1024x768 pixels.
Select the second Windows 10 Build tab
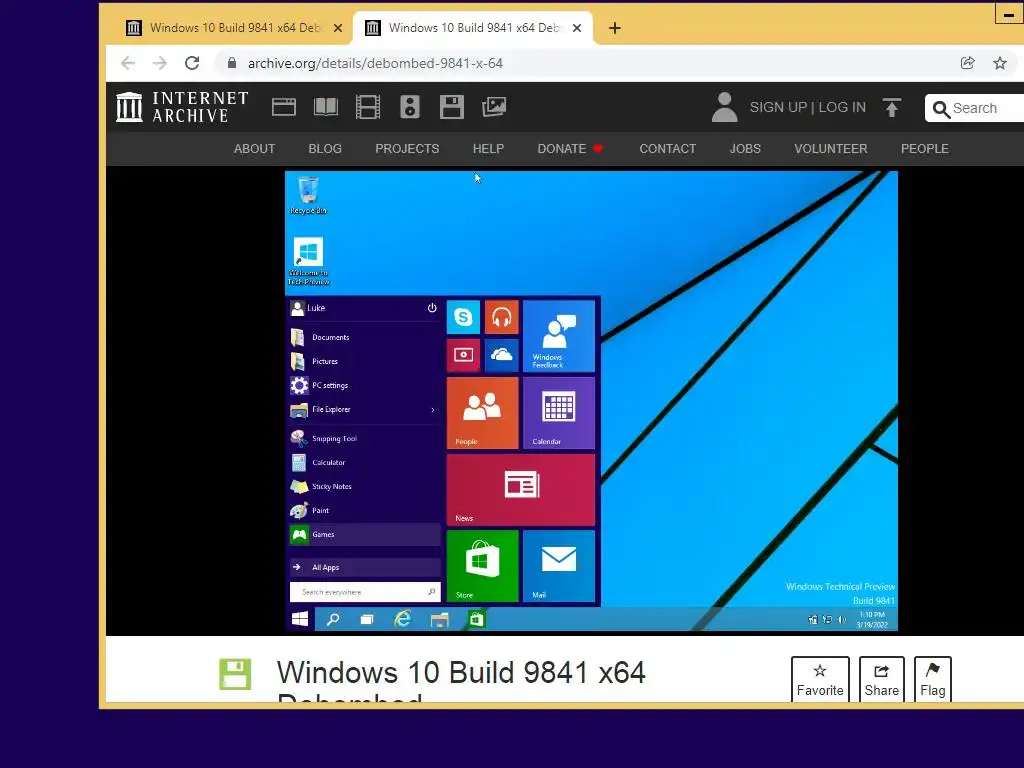[473, 28]
